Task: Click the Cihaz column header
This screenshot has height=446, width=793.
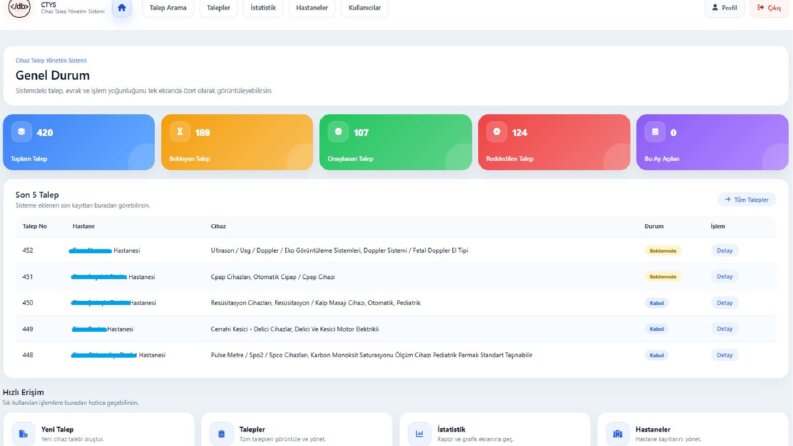Action: pyautogui.click(x=218, y=226)
